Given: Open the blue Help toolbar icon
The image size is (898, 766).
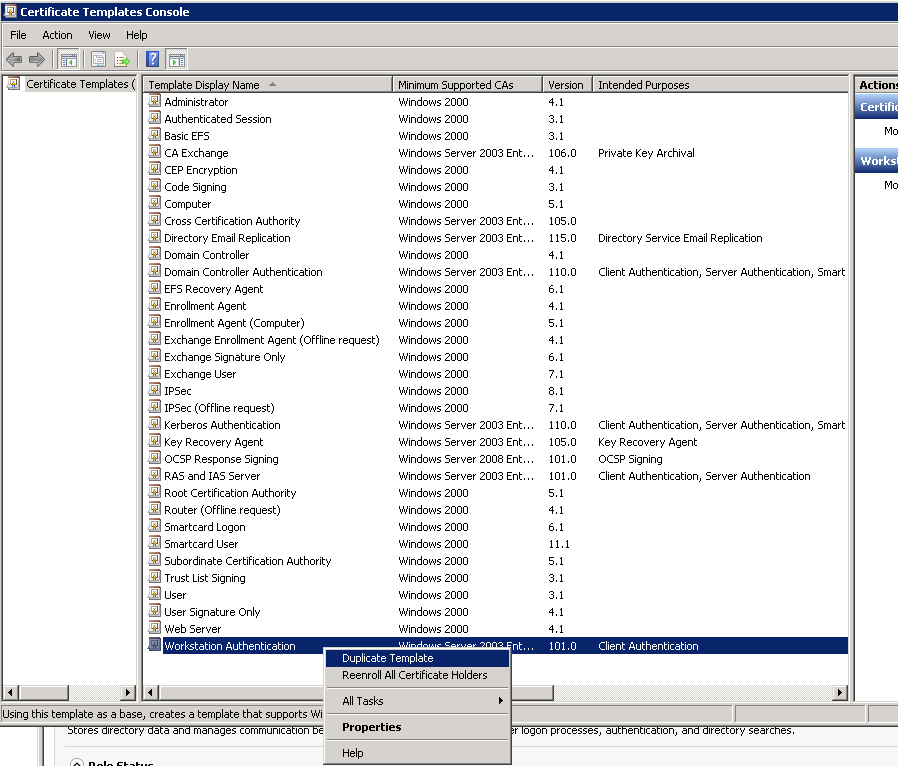Looking at the screenshot, I should pyautogui.click(x=152, y=59).
